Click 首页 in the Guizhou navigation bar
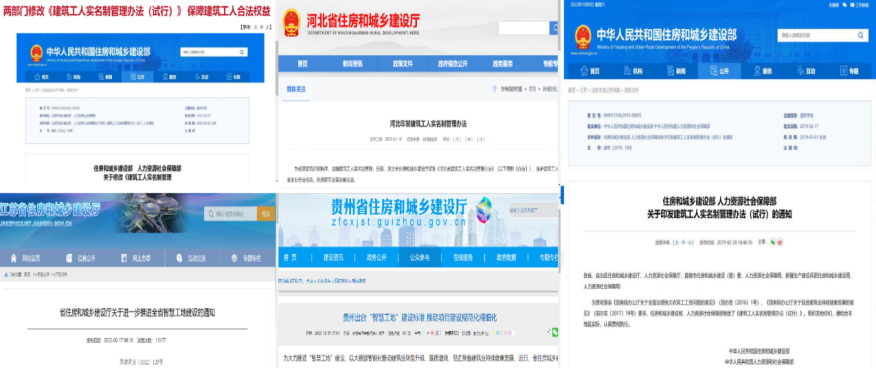 coord(290,257)
